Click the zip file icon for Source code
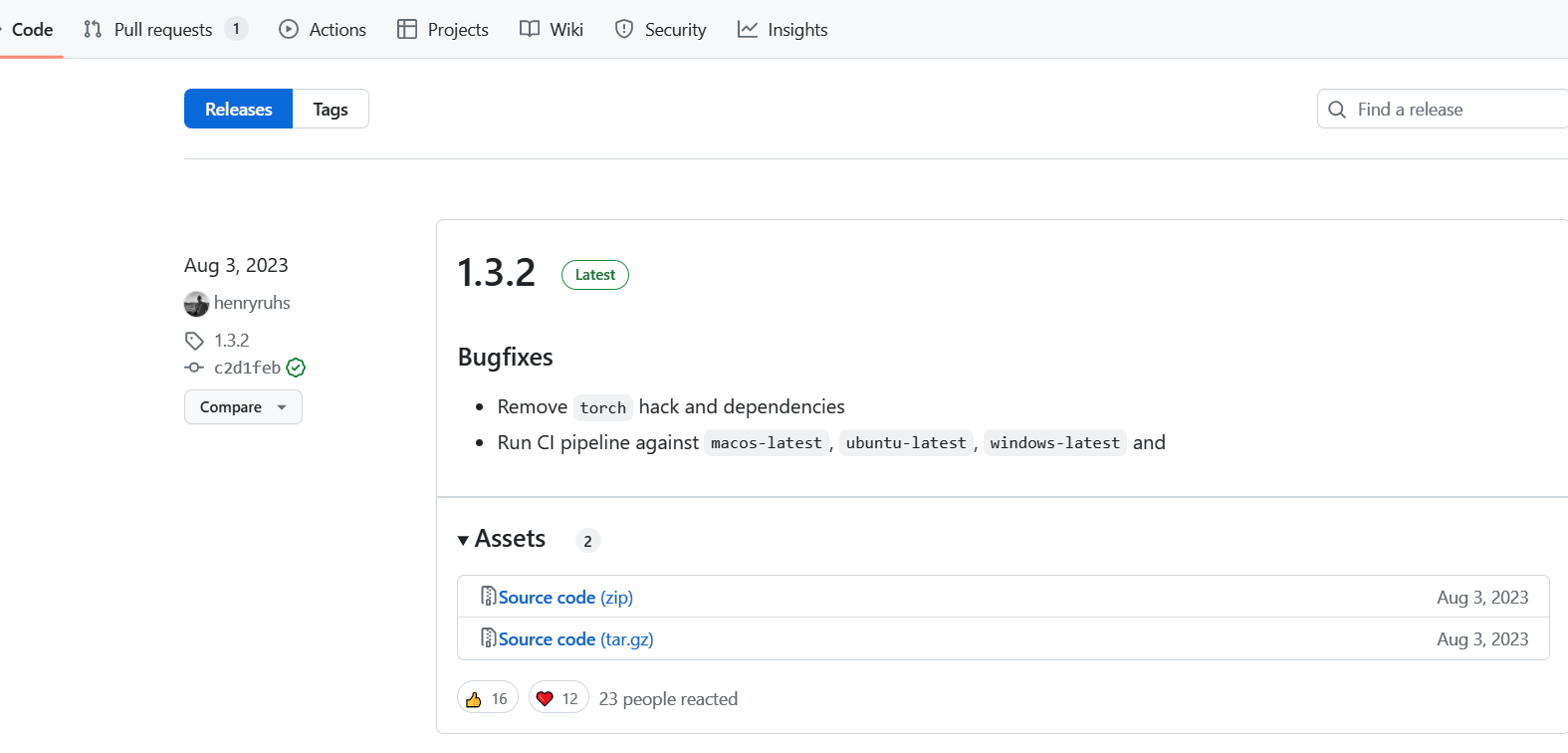This screenshot has height=753, width=1568. (488, 596)
